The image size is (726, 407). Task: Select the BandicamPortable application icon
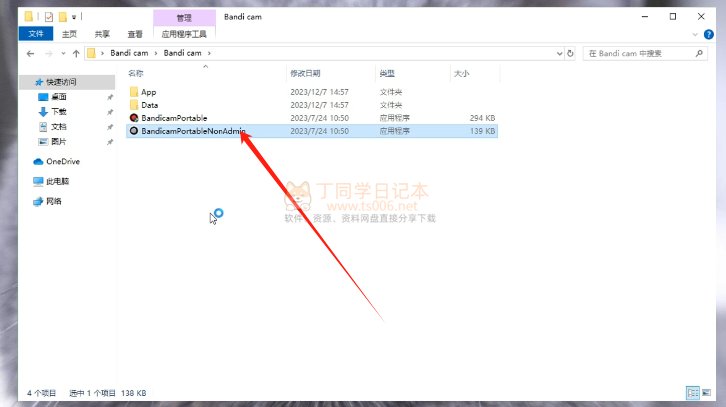coord(134,118)
